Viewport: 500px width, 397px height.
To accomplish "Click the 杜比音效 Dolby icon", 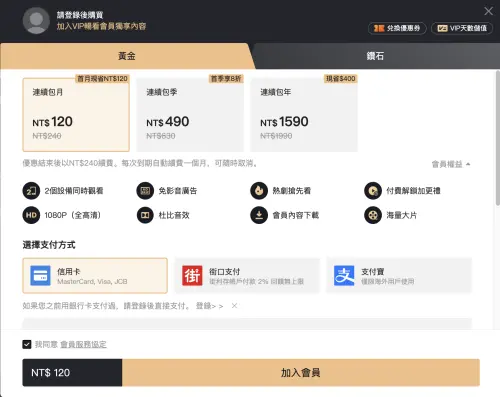I will coord(145,215).
